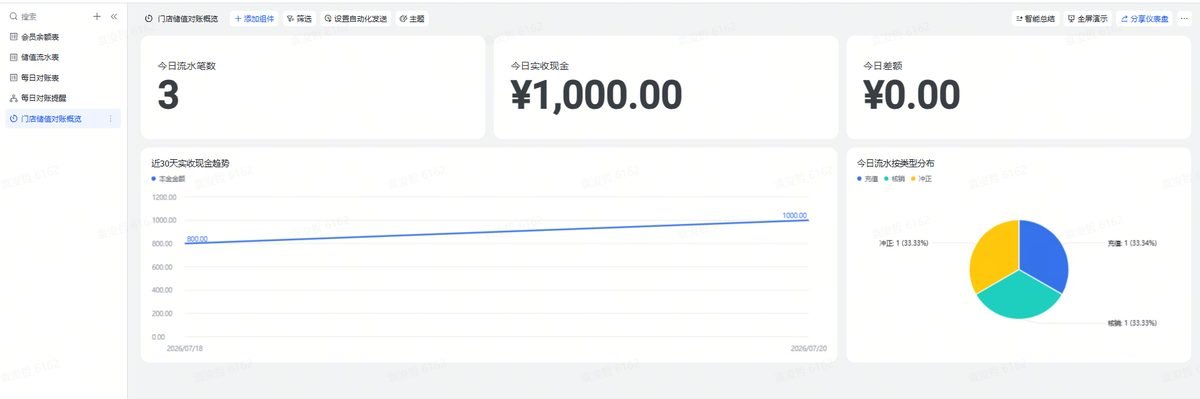Toggle the 本金金额 legend in the trend chart
This screenshot has width=1200, height=399.
(168, 178)
